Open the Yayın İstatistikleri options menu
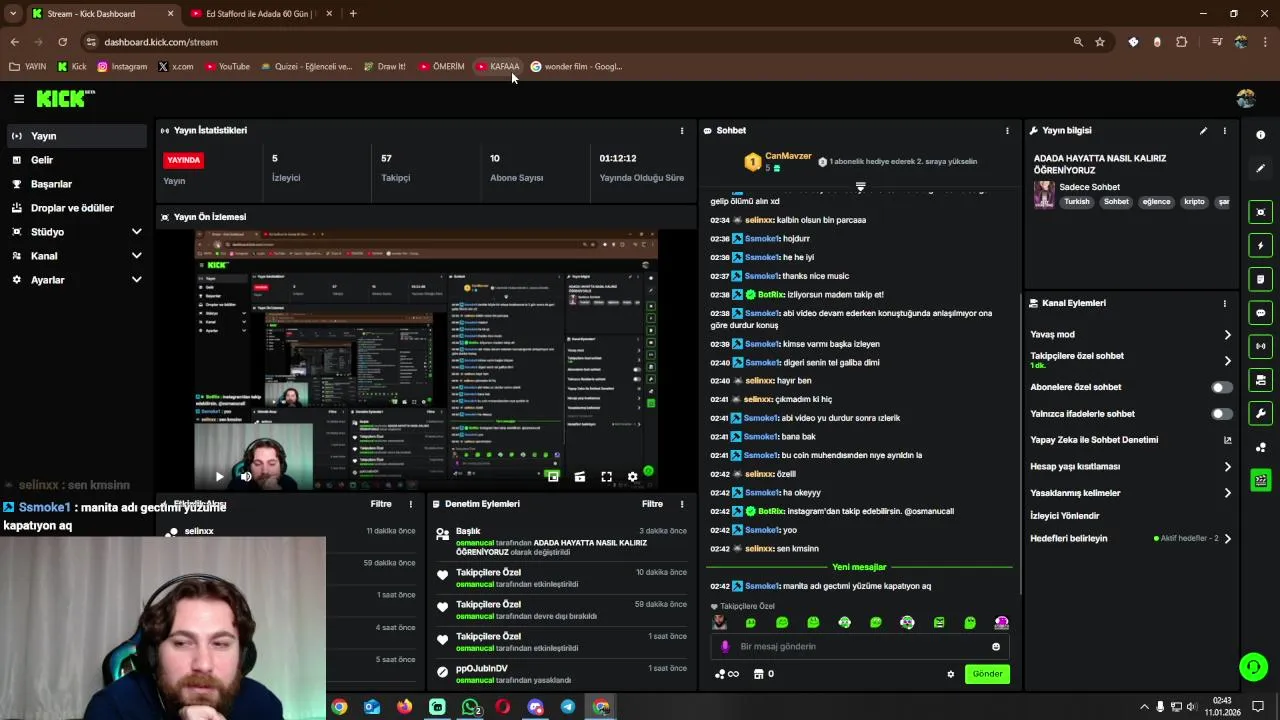Viewport: 1280px width, 720px height. (682, 131)
